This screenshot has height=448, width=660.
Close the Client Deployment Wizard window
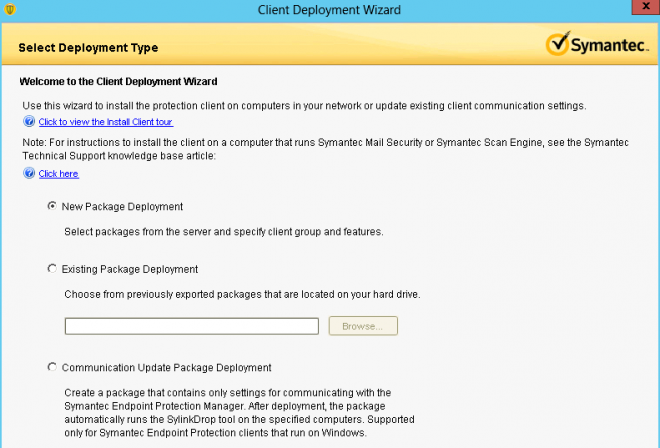tap(645, 7)
